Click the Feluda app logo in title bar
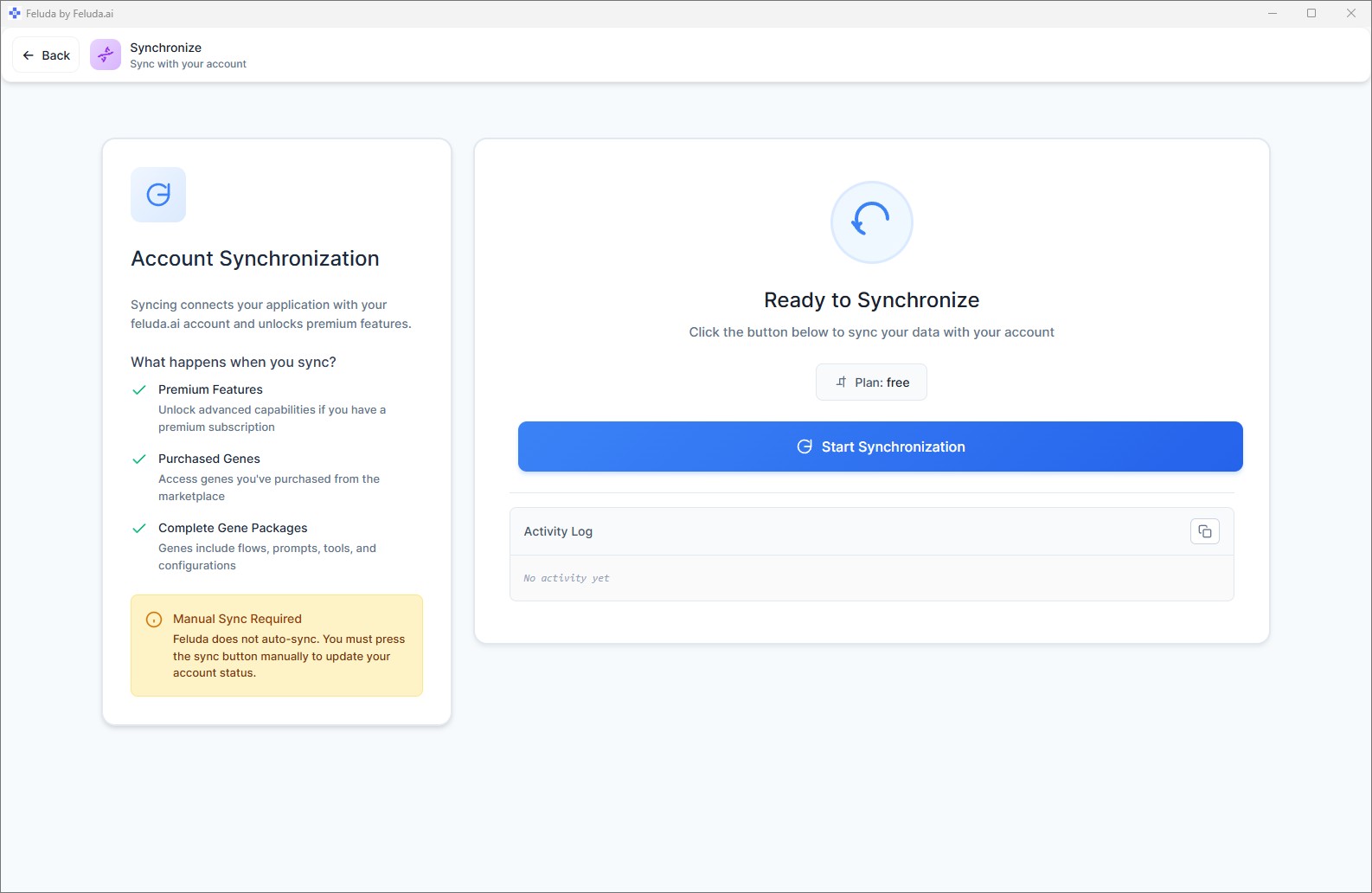1372x893 pixels. [15, 13]
